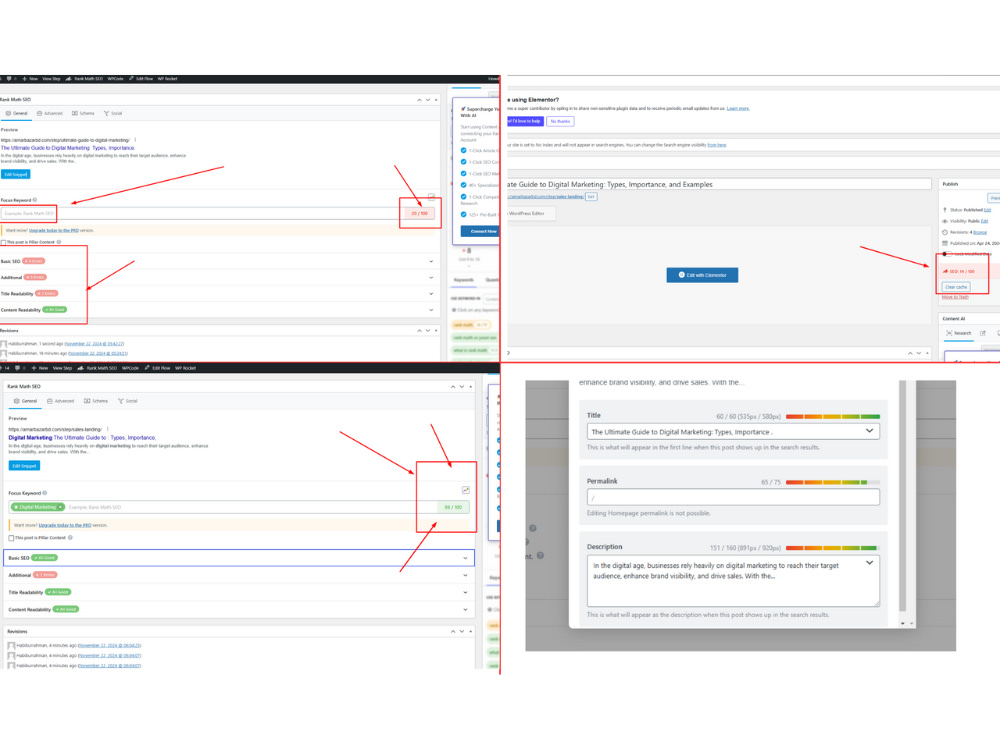Click Edit Snippet button below sales-landing preview
Image resolution: width=1000 pixels, height=750 pixels.
[x=24, y=466]
